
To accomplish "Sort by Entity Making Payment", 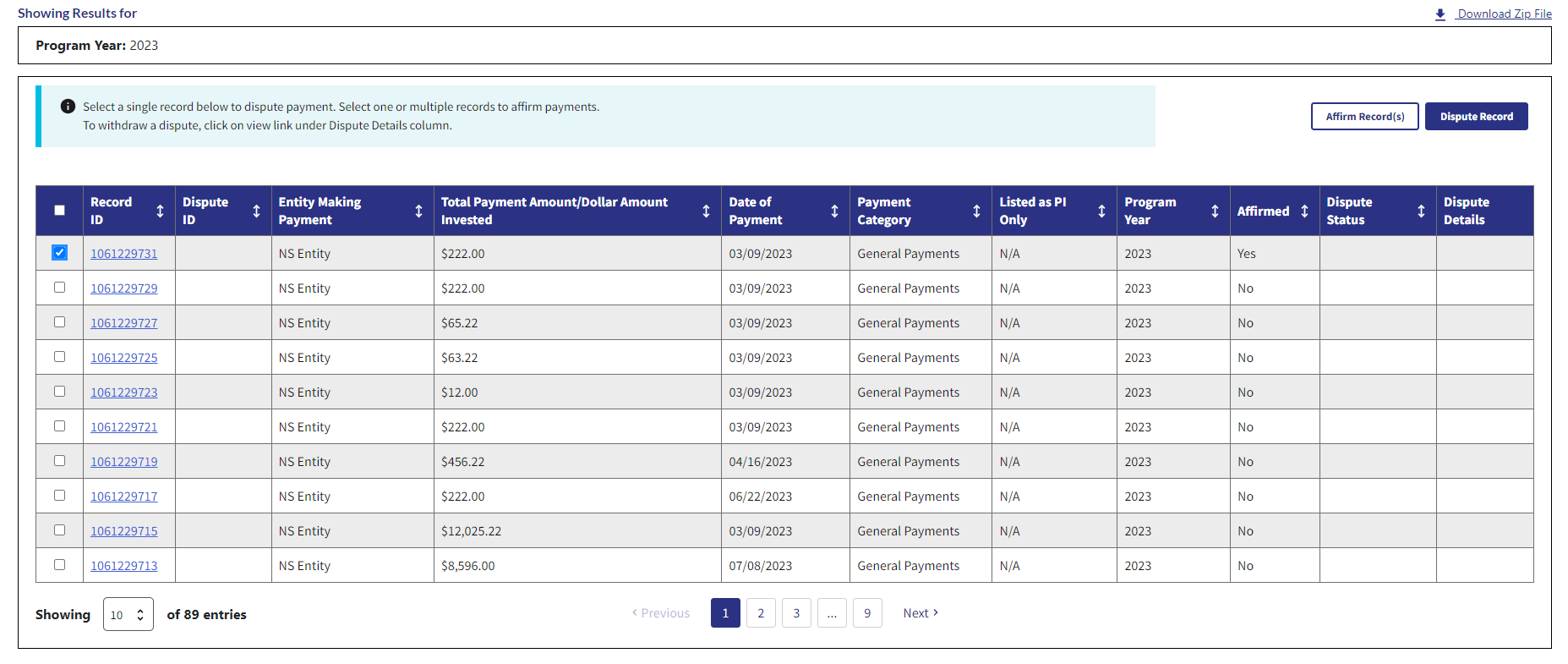I will (418, 211).
